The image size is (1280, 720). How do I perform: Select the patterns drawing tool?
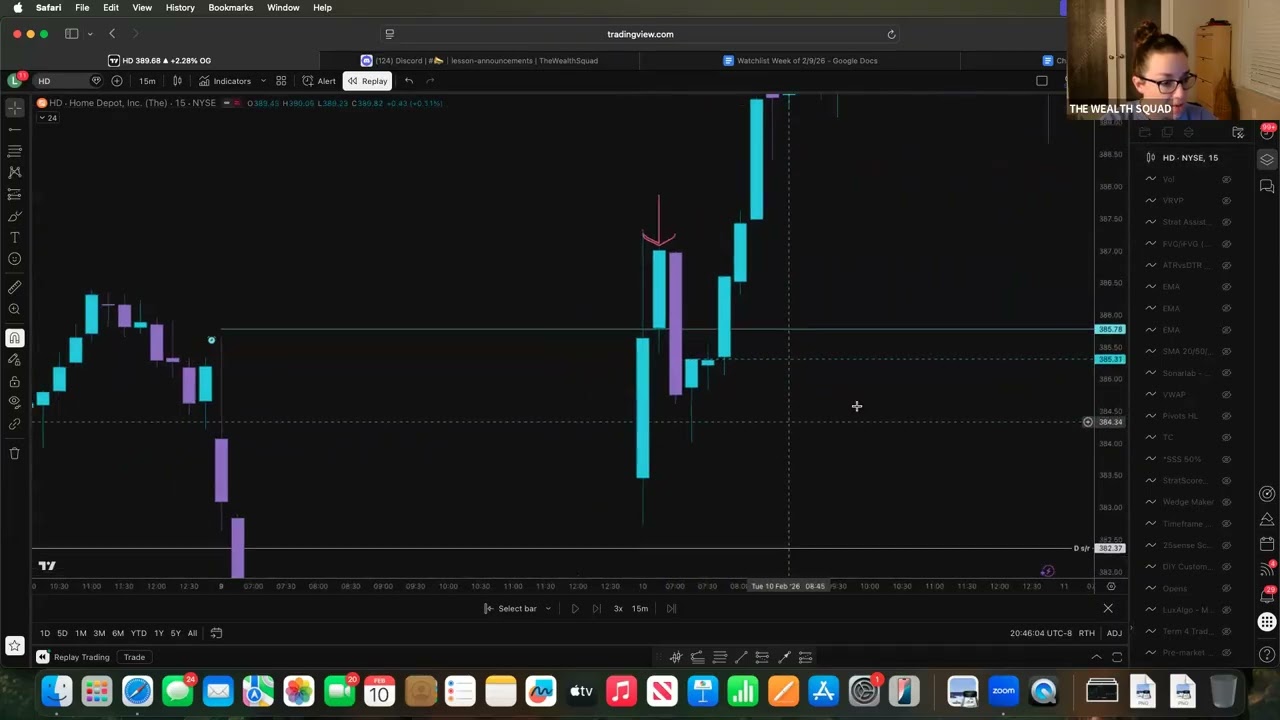pyautogui.click(x=15, y=173)
